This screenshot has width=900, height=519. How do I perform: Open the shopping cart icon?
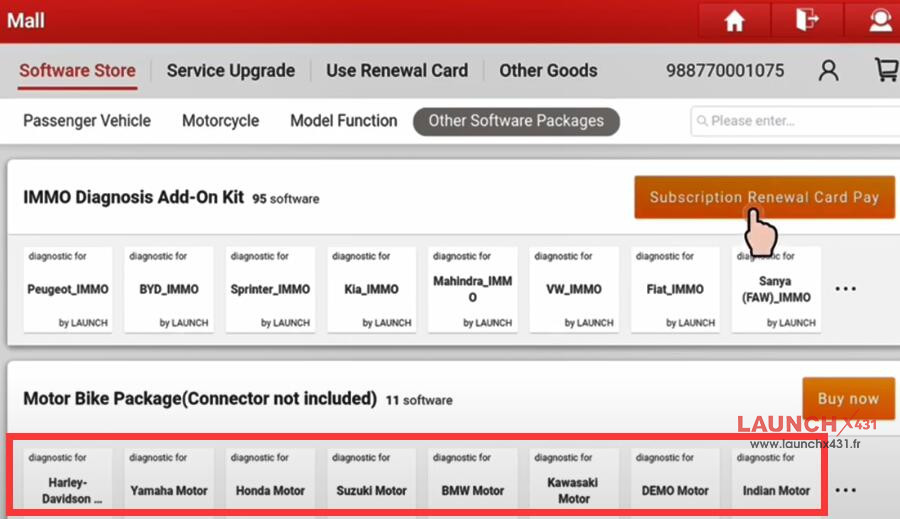click(887, 70)
